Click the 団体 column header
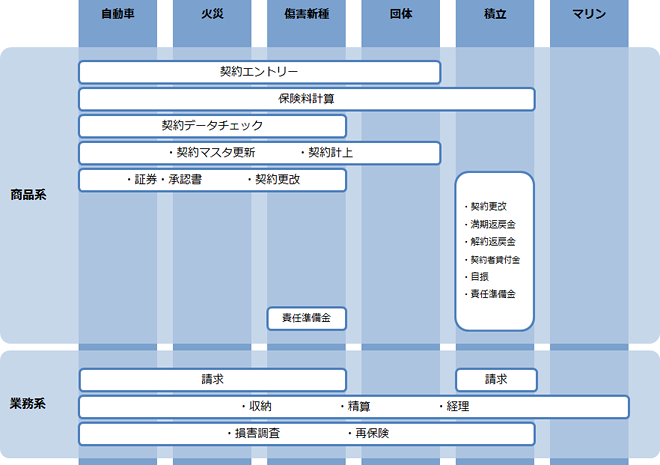 click(x=401, y=14)
